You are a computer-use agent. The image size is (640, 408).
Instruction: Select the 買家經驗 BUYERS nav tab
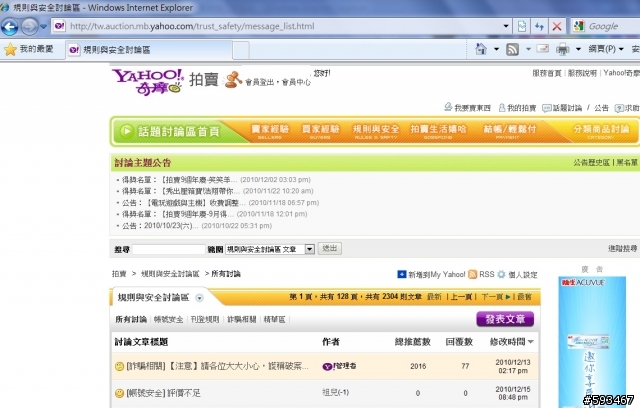pyautogui.click(x=320, y=131)
